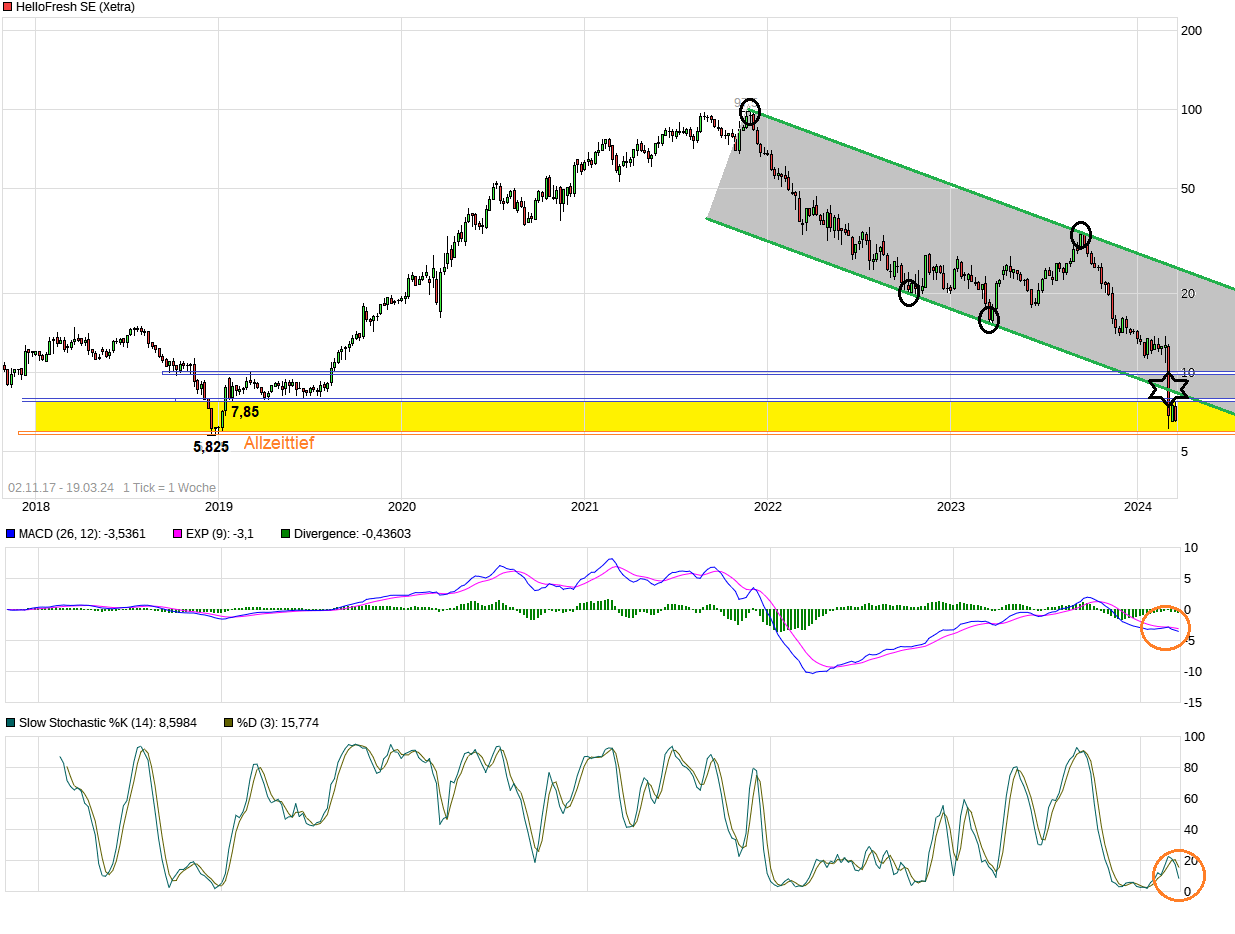Click the 200 value on the price axis

click(1192, 31)
